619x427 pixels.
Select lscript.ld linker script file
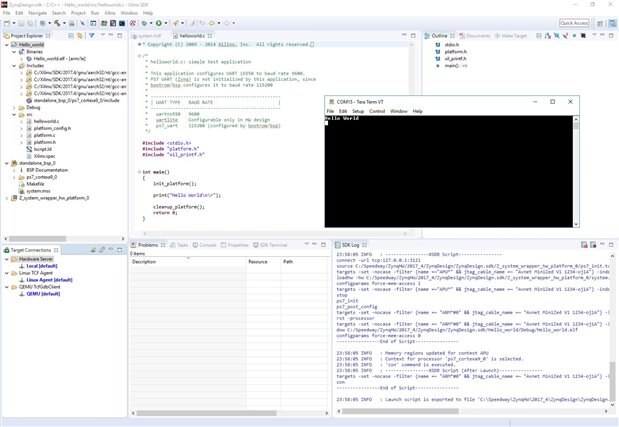point(45,149)
